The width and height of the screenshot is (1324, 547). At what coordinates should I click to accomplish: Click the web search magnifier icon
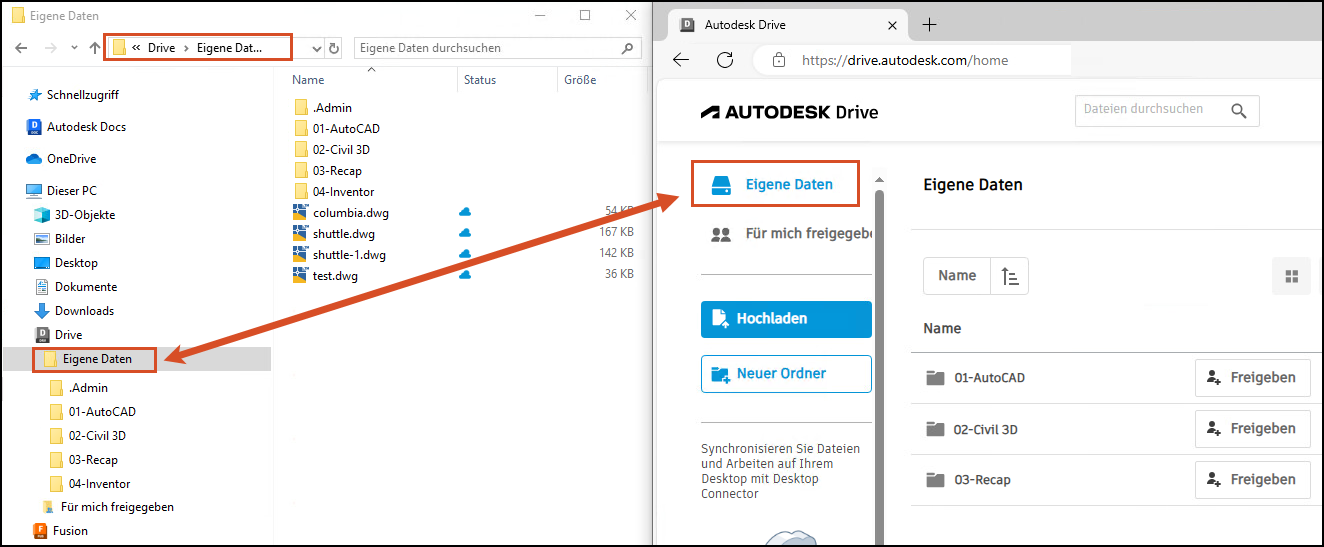tap(1239, 110)
